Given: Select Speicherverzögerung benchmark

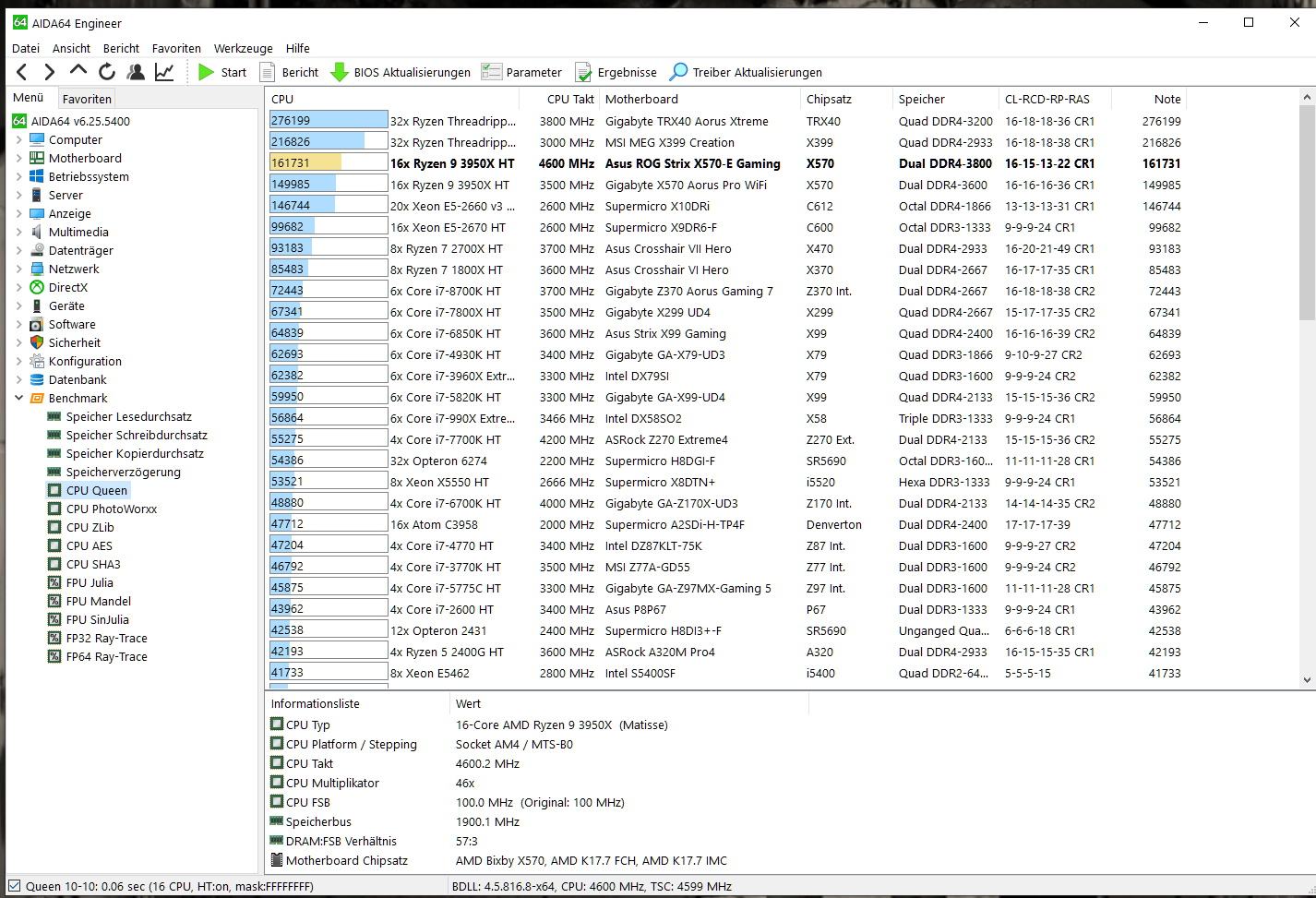Looking at the screenshot, I should (123, 472).
